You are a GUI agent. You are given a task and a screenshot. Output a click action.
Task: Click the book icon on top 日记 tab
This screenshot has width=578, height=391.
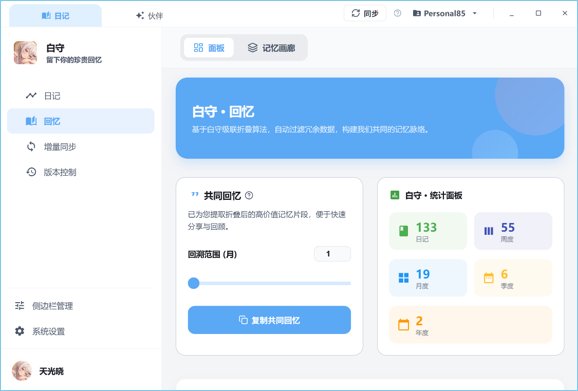tap(46, 15)
